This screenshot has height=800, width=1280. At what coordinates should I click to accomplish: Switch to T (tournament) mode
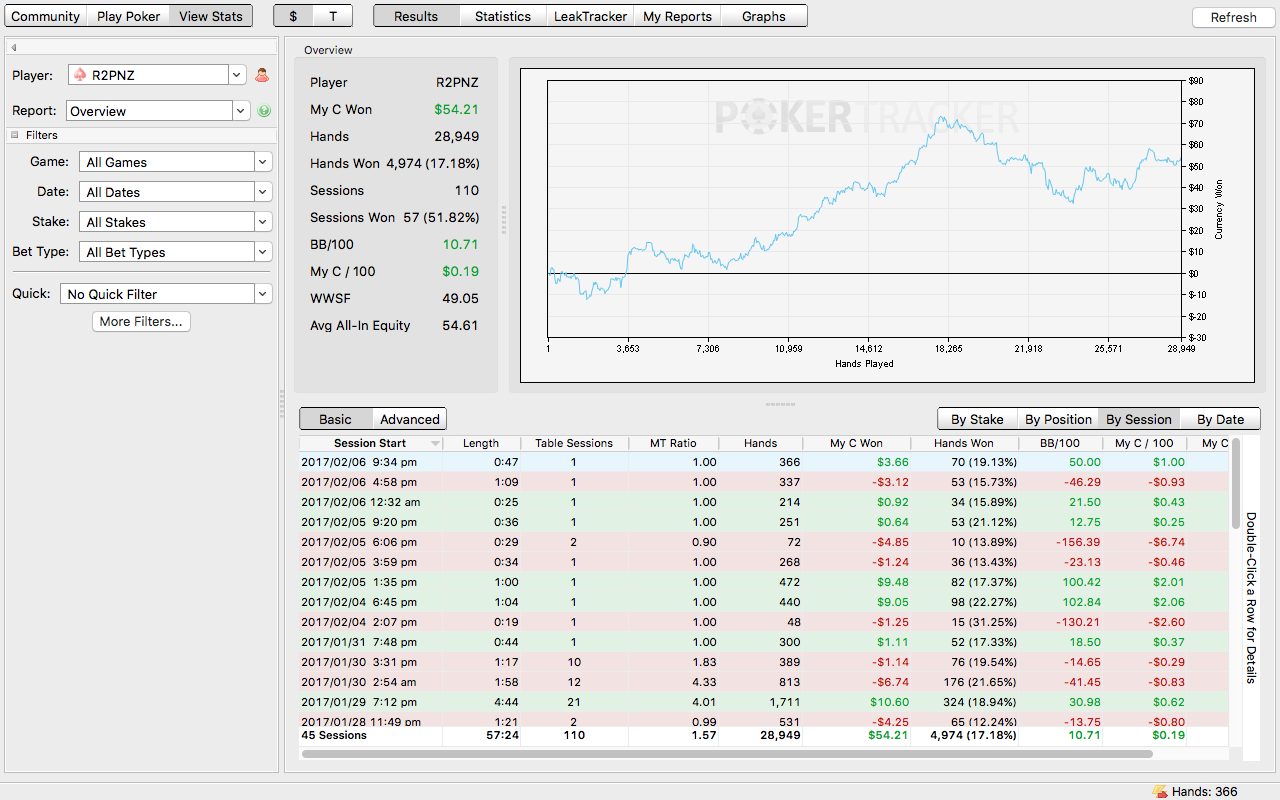[x=333, y=16]
